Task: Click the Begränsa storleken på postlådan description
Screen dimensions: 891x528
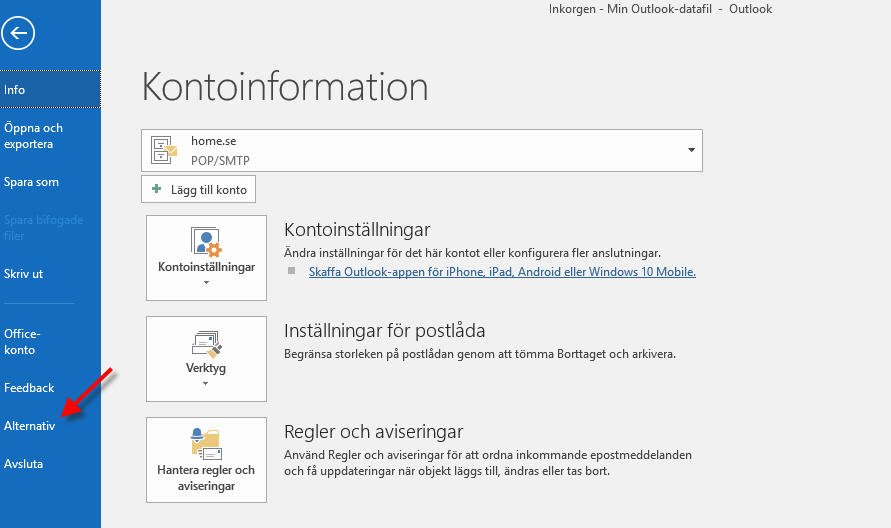Action: click(480, 354)
